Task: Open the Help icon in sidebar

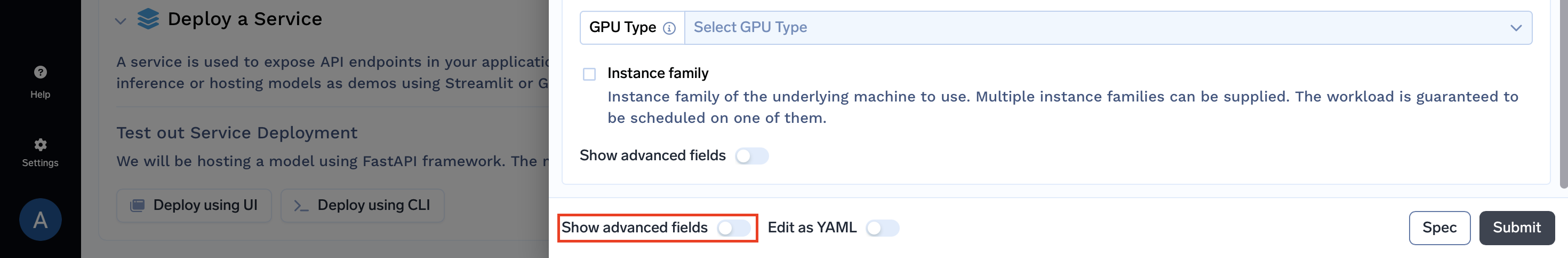Action: [x=40, y=73]
